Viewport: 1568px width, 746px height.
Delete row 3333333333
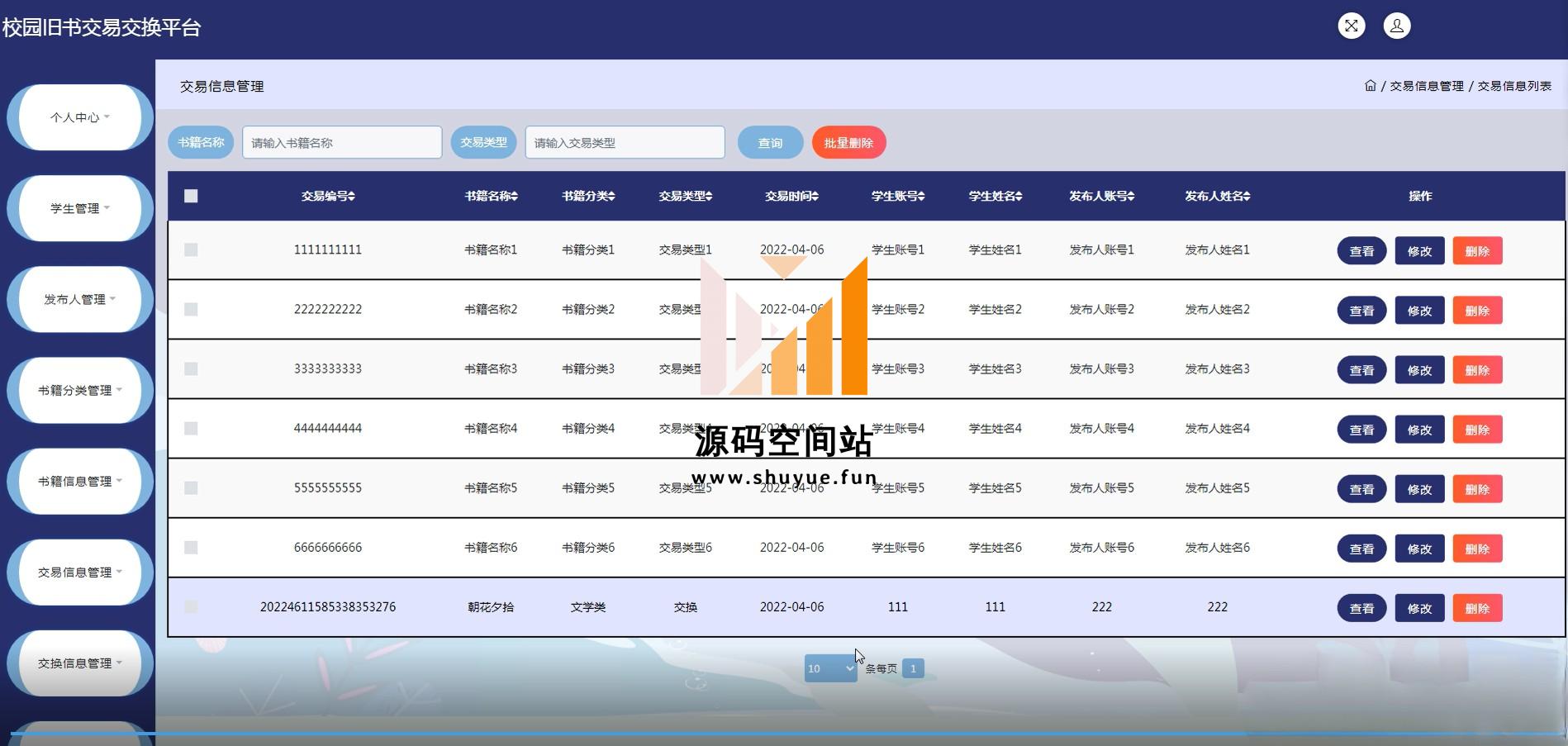1477,370
